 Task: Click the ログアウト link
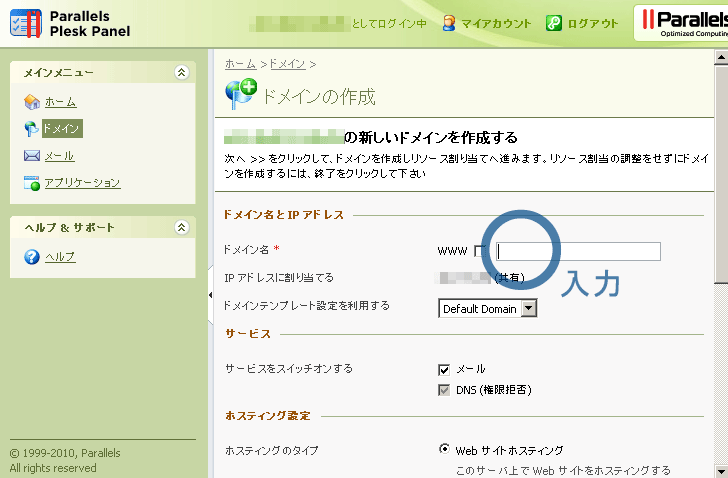(x=593, y=23)
